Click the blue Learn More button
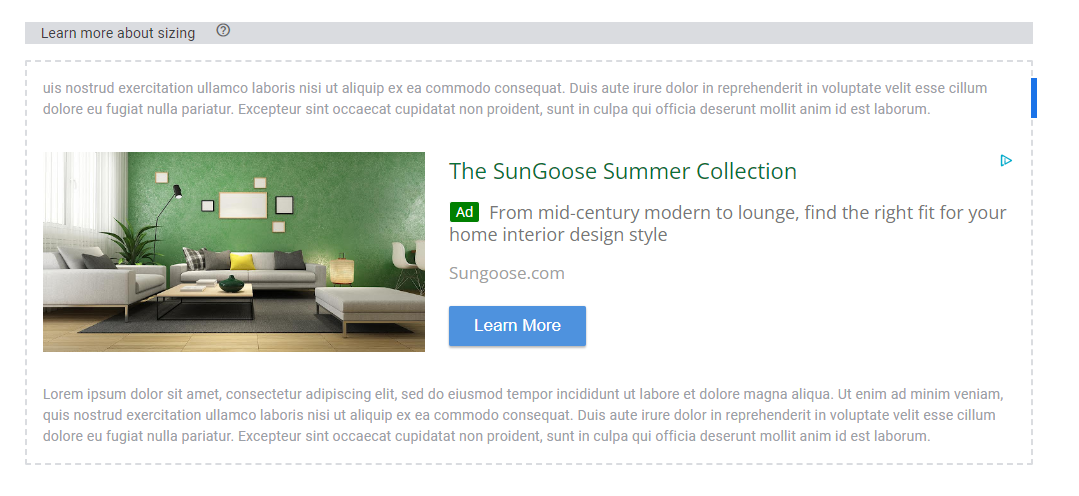Screen dimensions: 1079x496 click(517, 326)
